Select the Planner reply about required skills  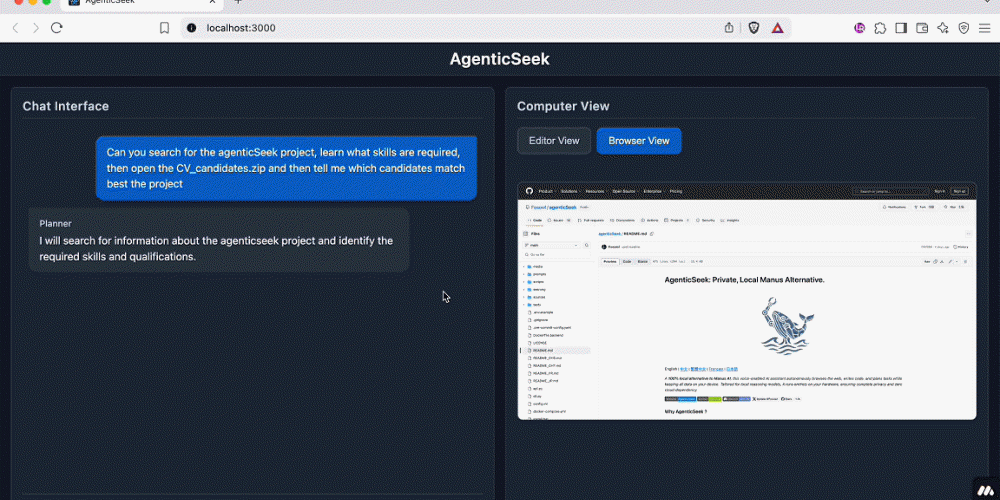(x=219, y=240)
